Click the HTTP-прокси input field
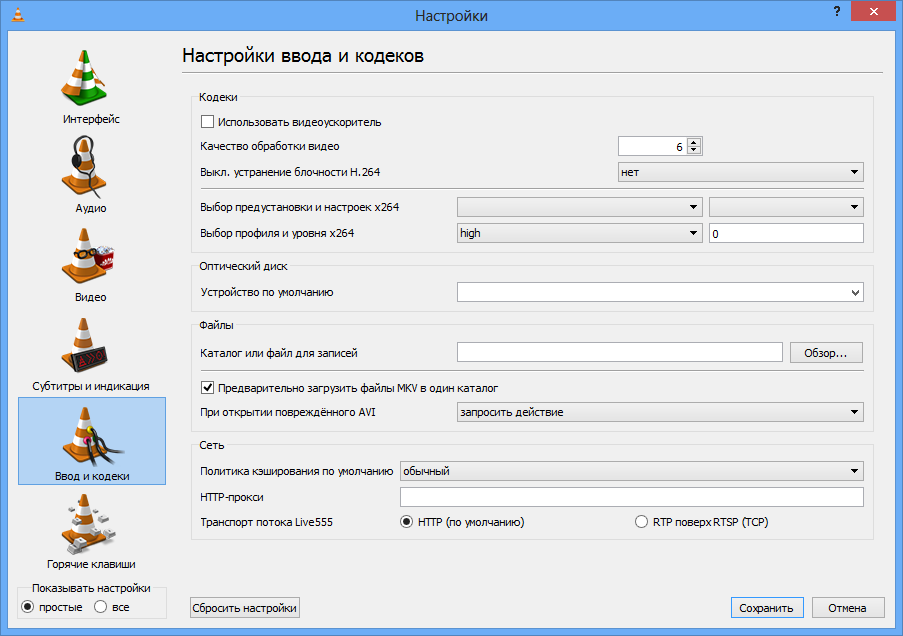Screen dimensions: 903x636 tap(632, 497)
